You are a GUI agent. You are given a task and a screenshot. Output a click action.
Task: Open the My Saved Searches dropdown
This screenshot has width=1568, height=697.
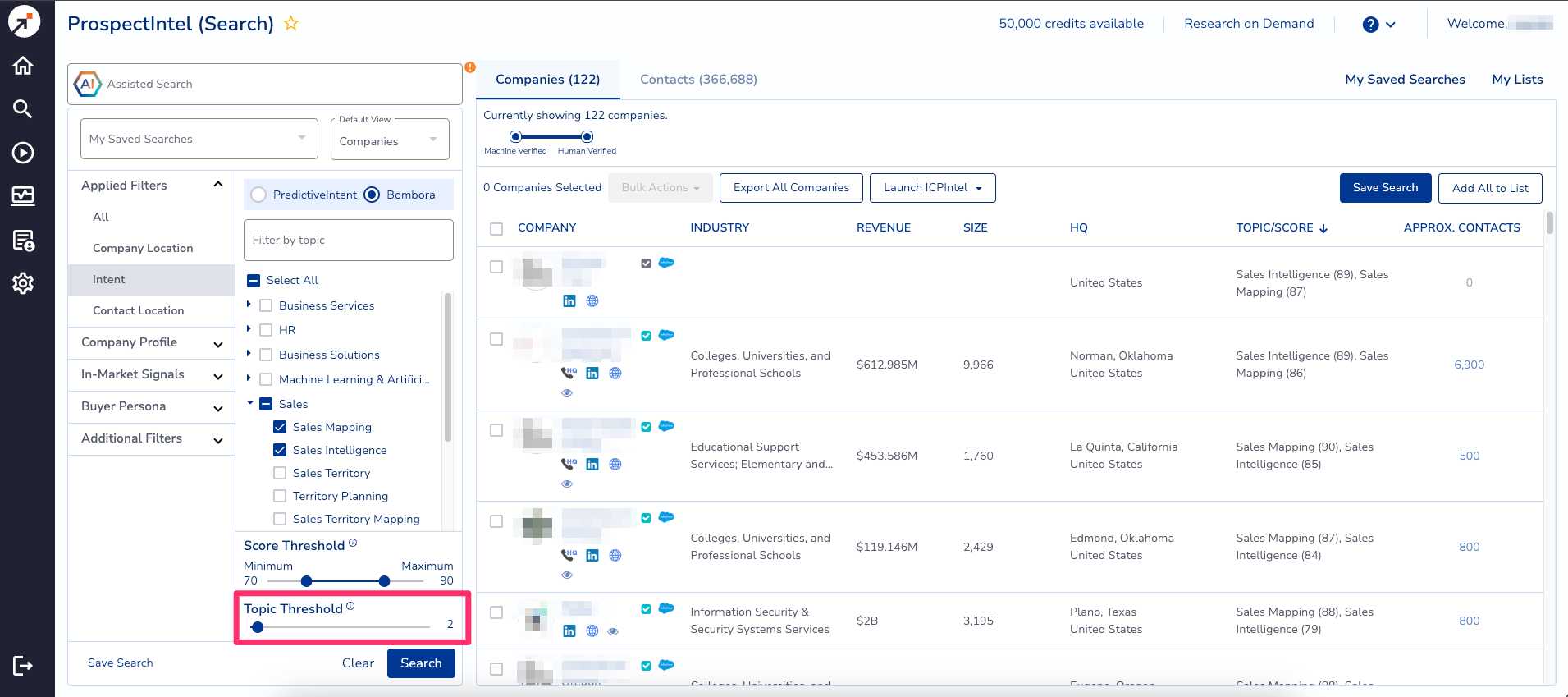click(x=199, y=139)
